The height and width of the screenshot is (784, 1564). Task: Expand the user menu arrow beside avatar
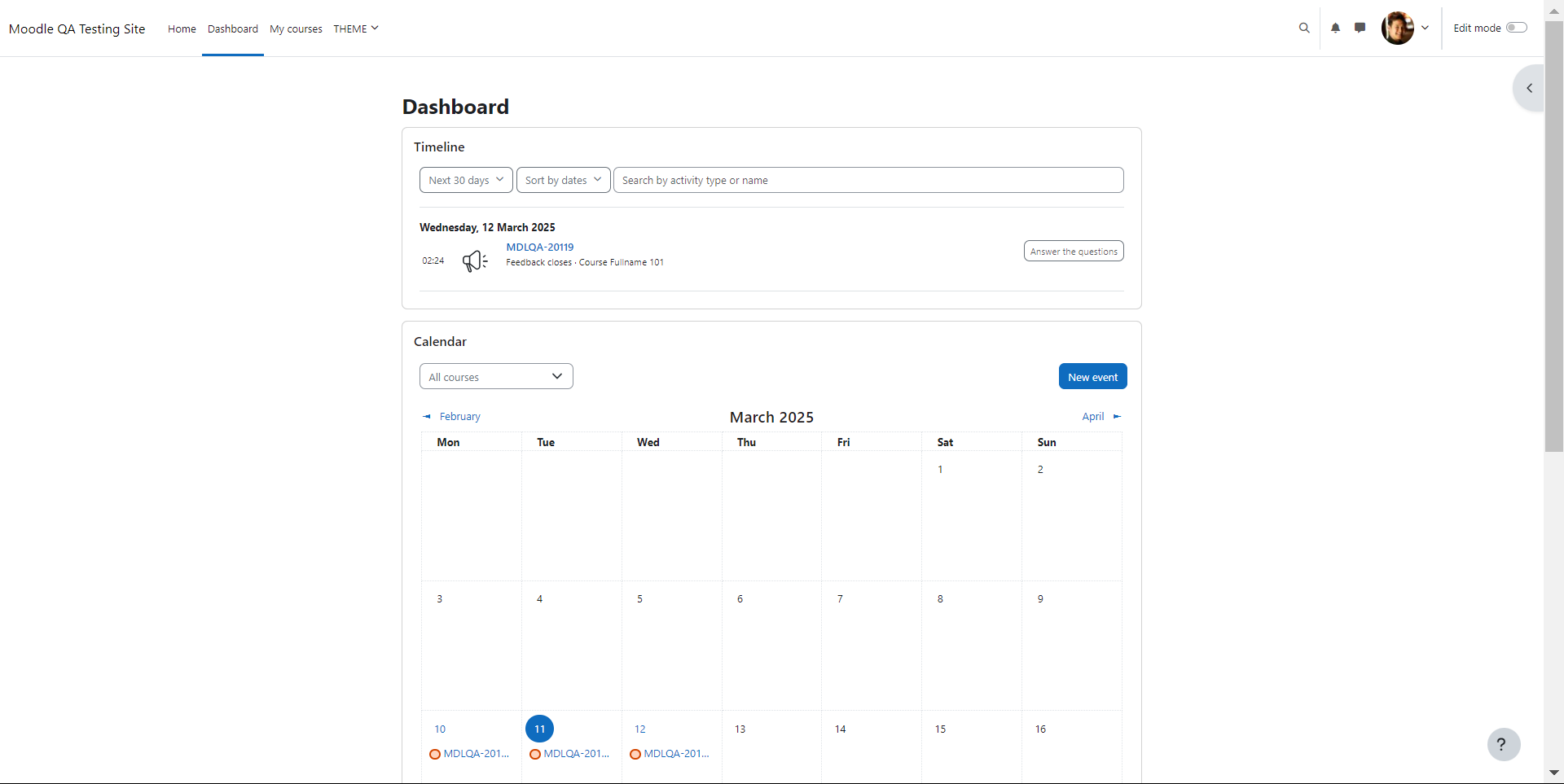(1425, 28)
